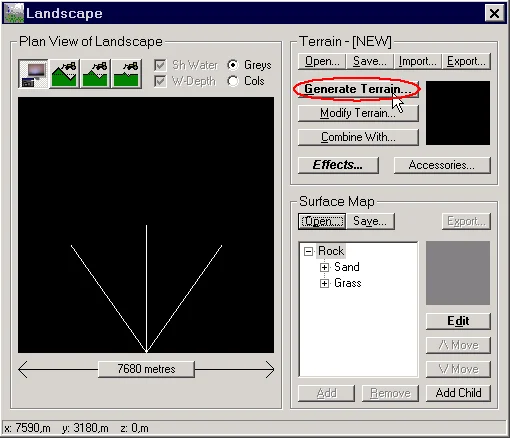Click the grey surface colour preview swatch
This screenshot has width=510, height=438.
pyautogui.click(x=458, y=273)
